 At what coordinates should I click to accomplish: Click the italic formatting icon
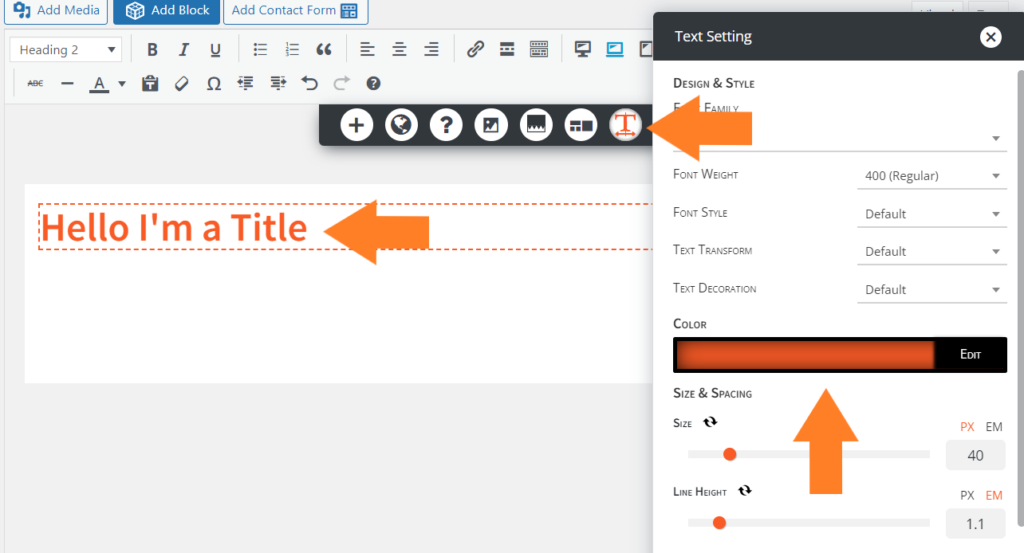(183, 49)
